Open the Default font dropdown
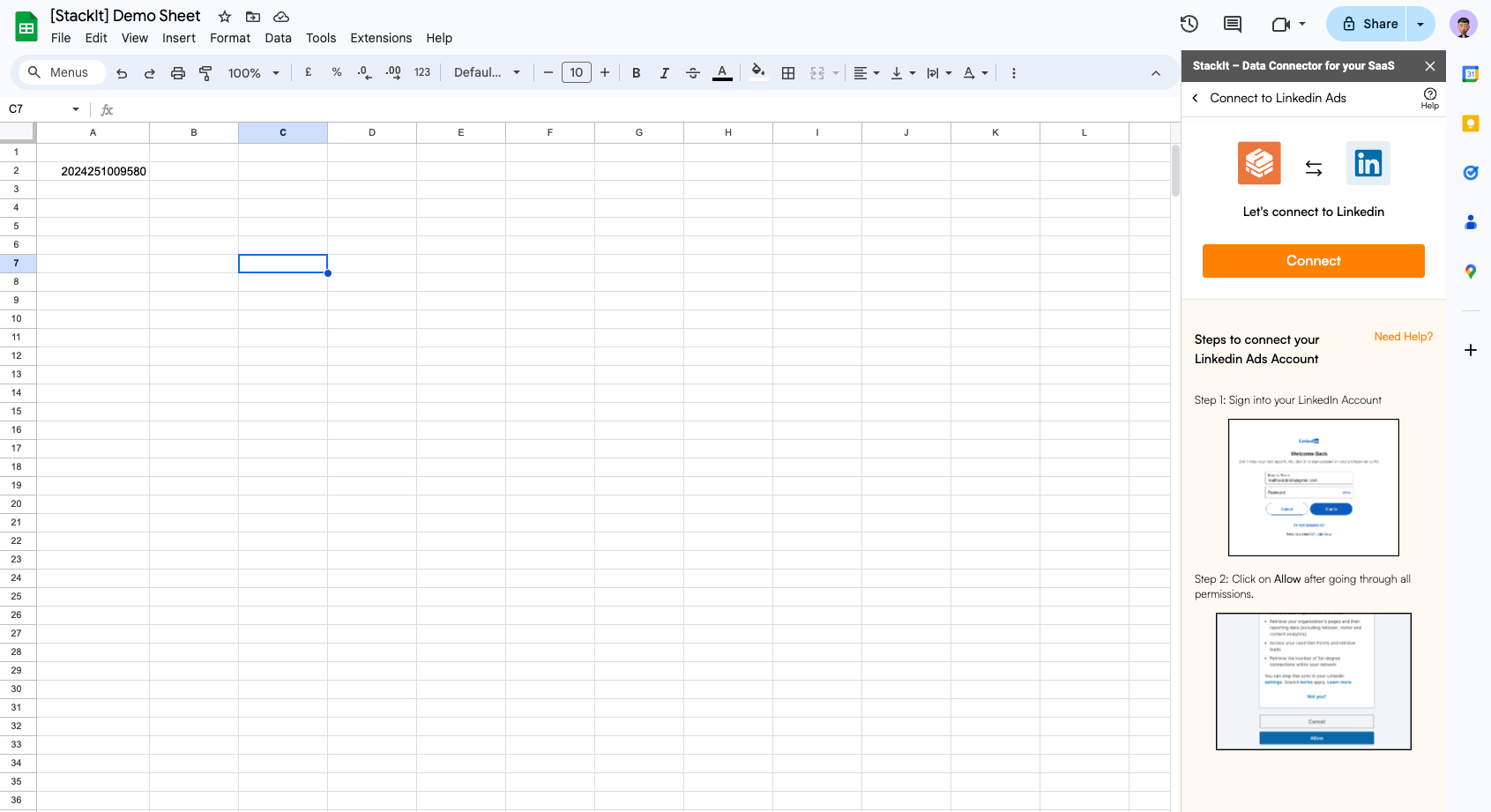 coord(487,72)
